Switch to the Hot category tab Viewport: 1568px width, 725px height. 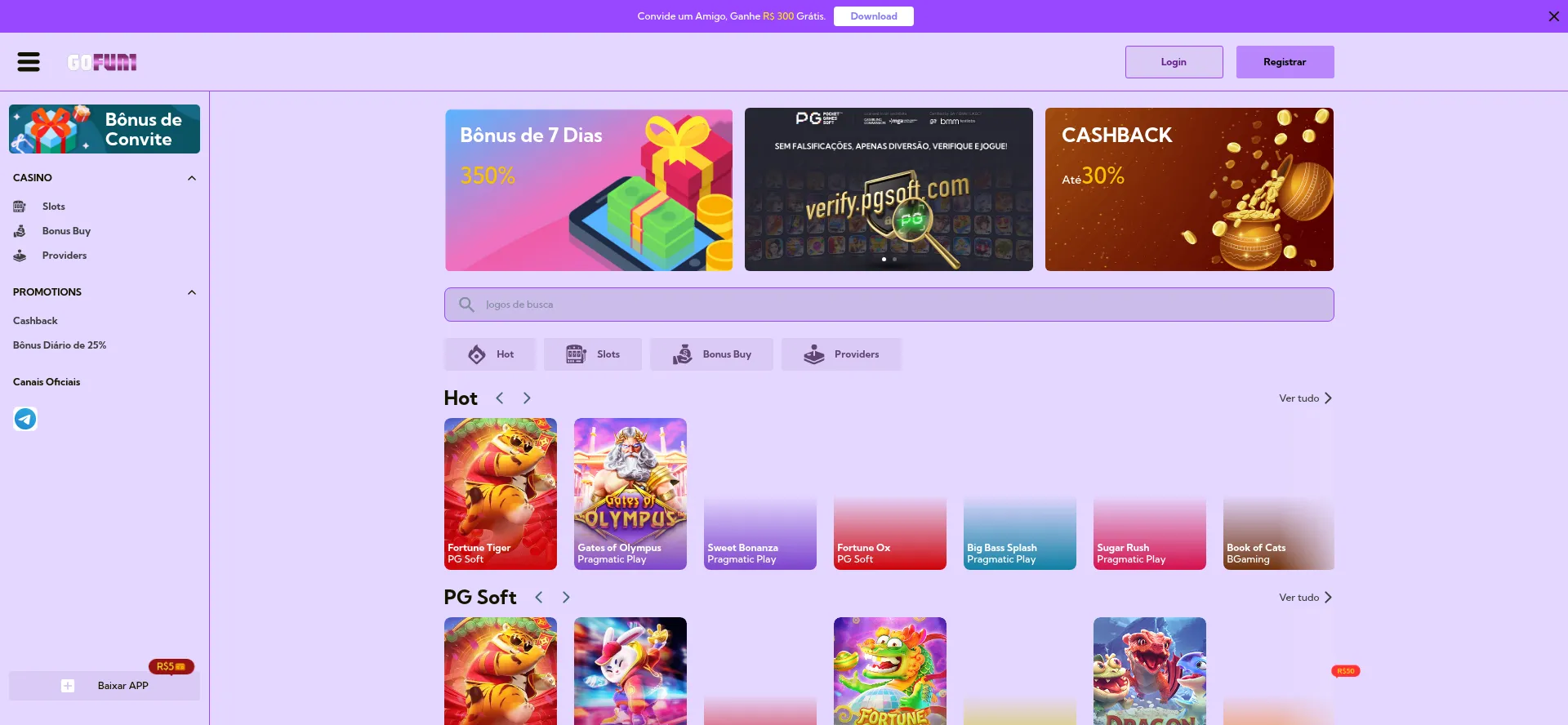tap(490, 354)
